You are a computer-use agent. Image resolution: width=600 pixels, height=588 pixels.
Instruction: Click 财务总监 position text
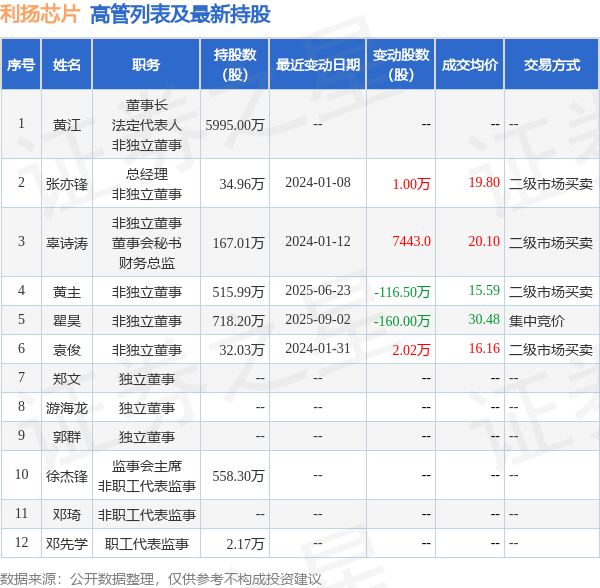click(x=147, y=263)
